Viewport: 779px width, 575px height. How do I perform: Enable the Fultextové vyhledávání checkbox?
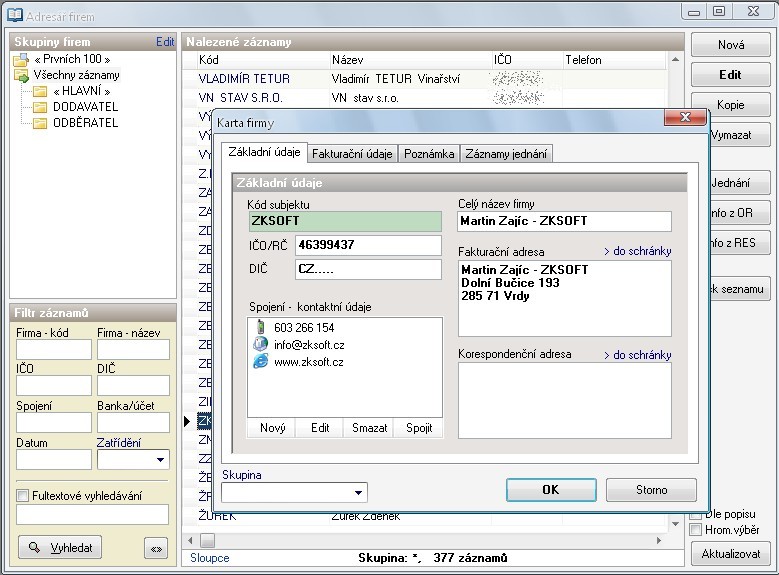click(22, 495)
